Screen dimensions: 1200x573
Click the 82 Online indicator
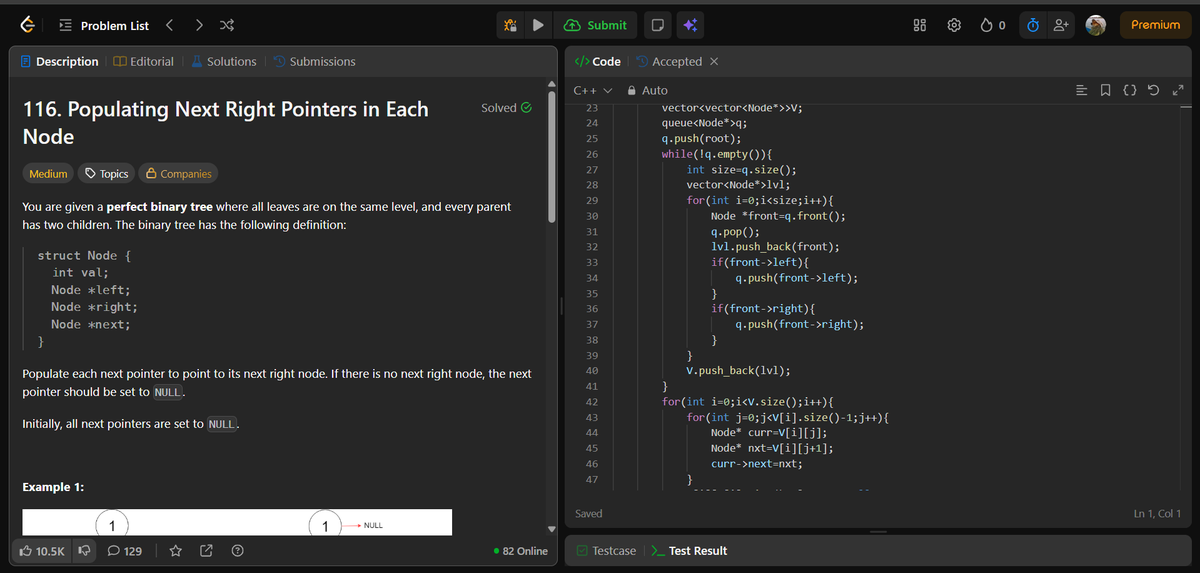point(521,551)
